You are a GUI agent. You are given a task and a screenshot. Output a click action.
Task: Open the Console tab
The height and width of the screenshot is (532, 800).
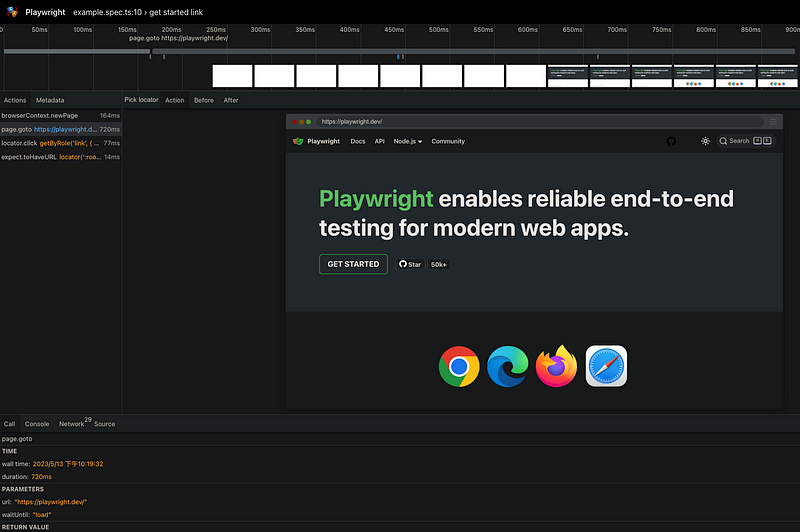tap(37, 424)
